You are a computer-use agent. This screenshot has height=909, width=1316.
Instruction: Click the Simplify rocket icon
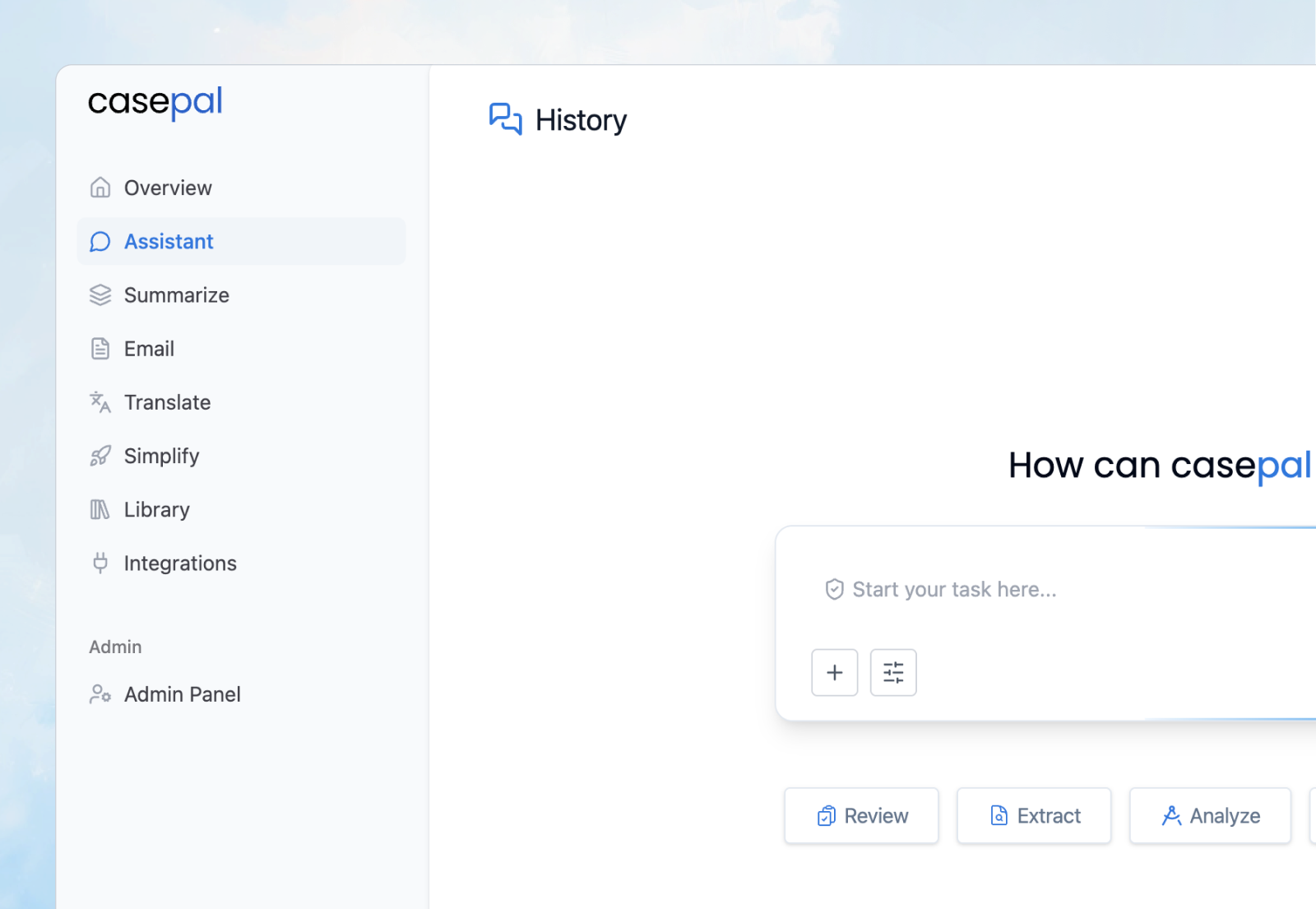click(x=100, y=456)
